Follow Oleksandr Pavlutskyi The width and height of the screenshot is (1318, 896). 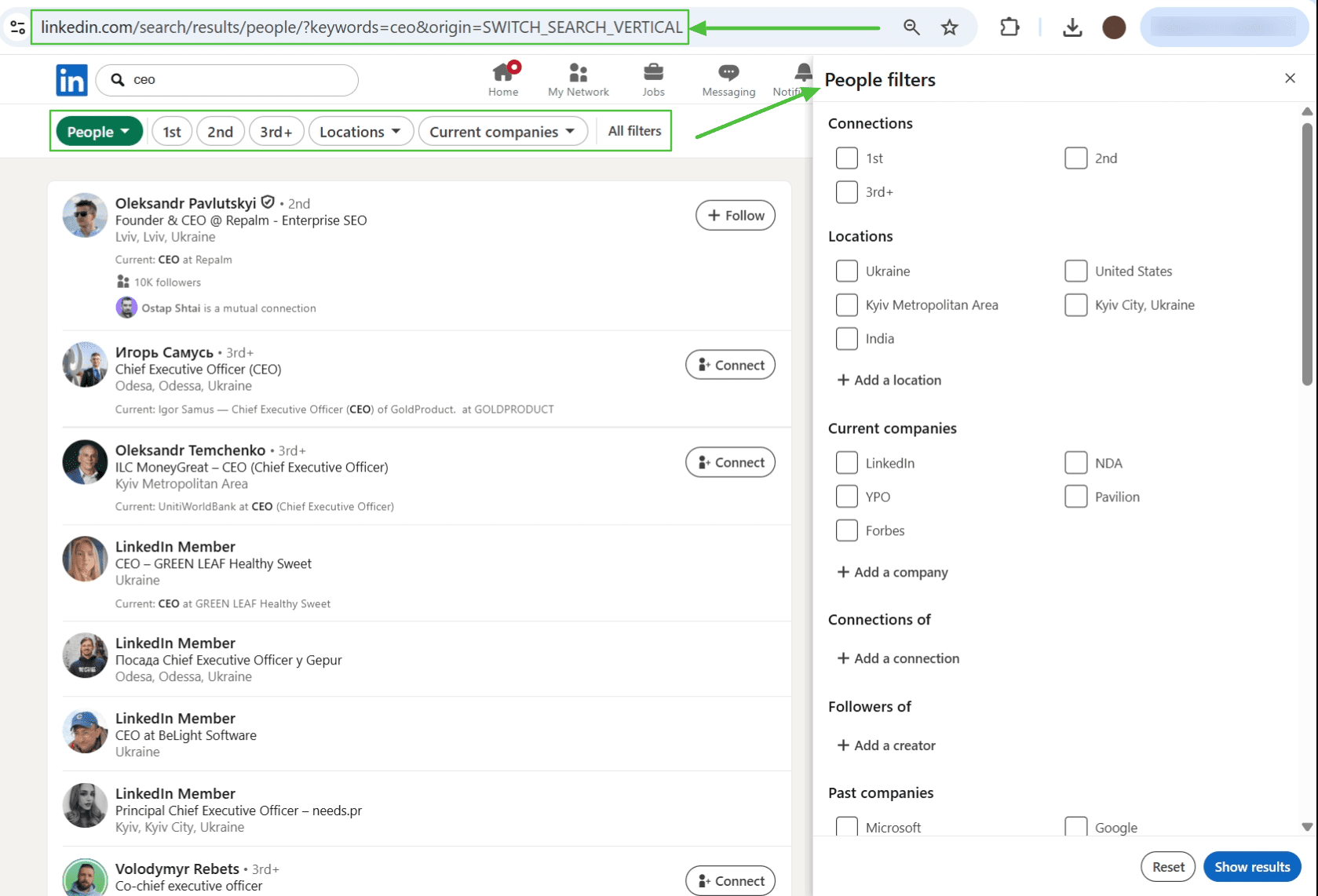(x=735, y=215)
